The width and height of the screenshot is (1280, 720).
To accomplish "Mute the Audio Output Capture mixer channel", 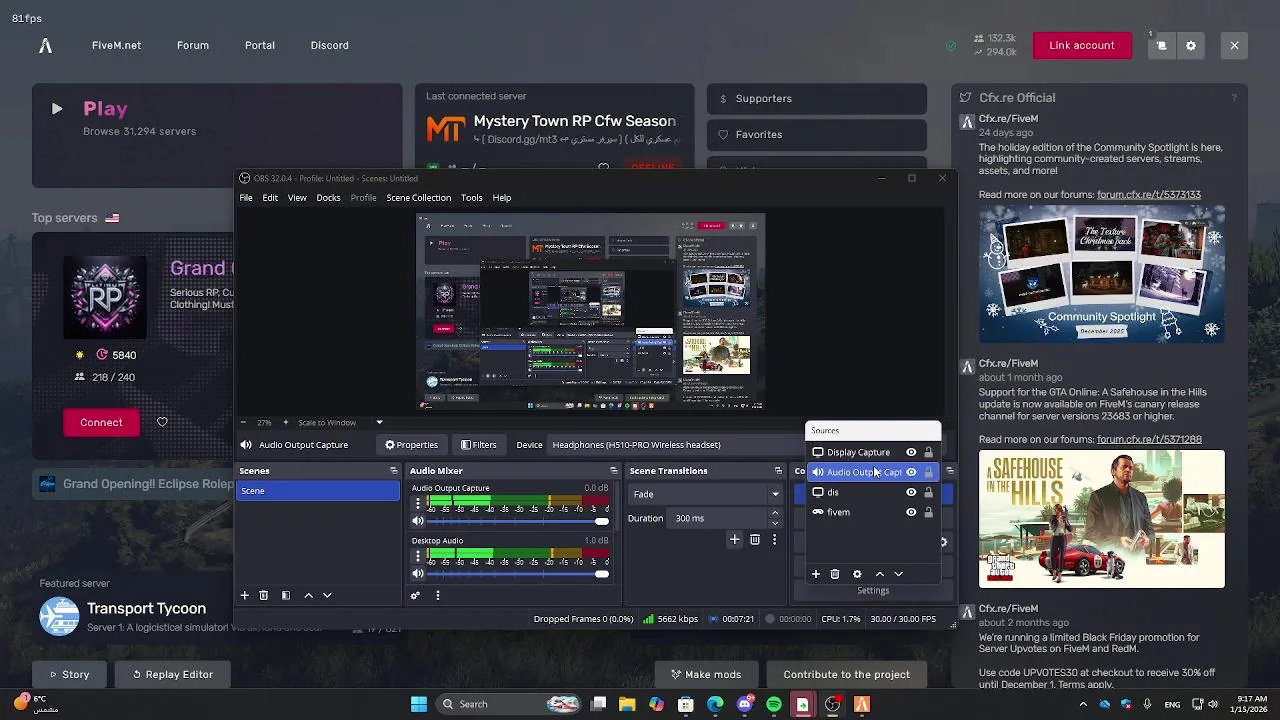I will (418, 521).
